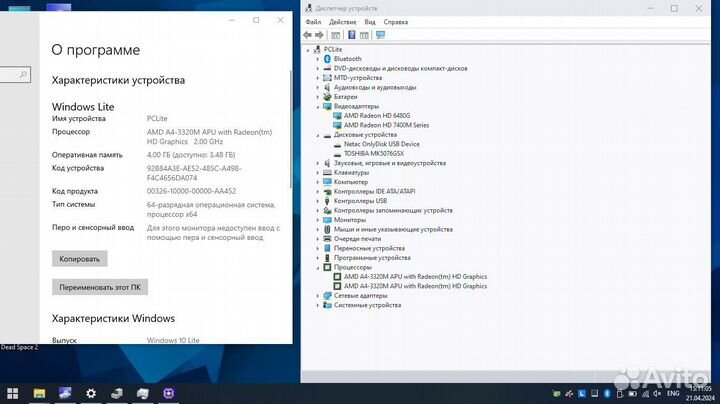Click the blue Help toolbar icon
The image size is (720, 404).
pos(352,35)
